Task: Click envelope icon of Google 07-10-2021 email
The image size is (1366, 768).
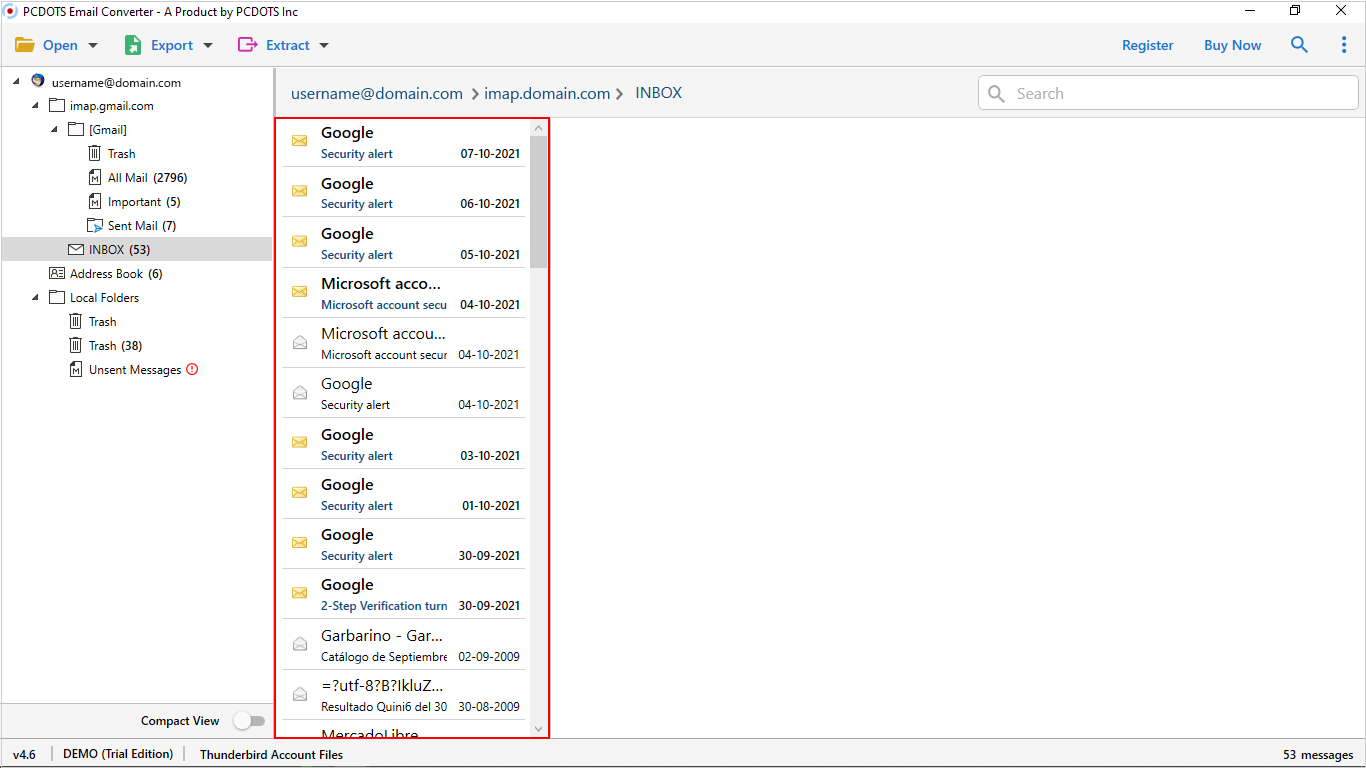Action: pyautogui.click(x=299, y=141)
